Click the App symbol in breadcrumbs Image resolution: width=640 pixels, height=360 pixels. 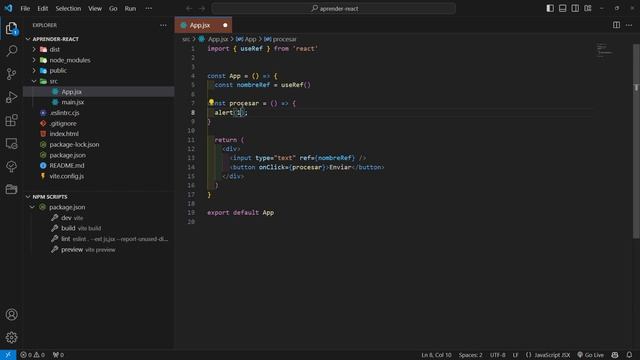click(x=247, y=39)
